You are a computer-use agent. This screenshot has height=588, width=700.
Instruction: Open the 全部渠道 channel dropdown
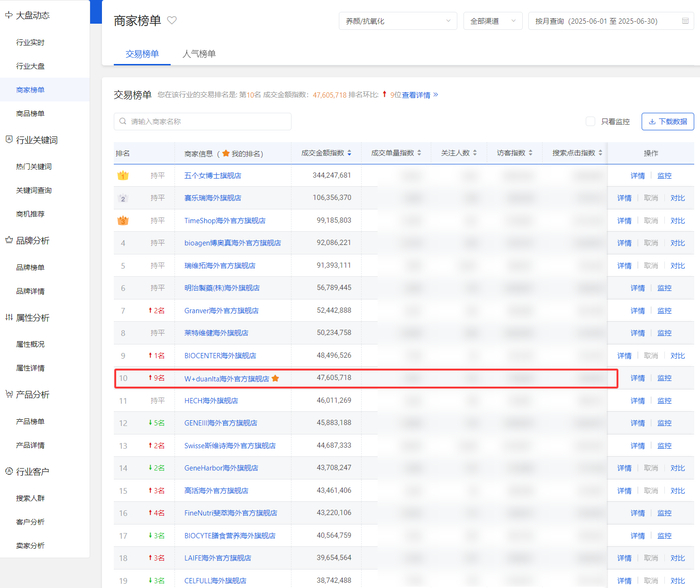(x=493, y=21)
